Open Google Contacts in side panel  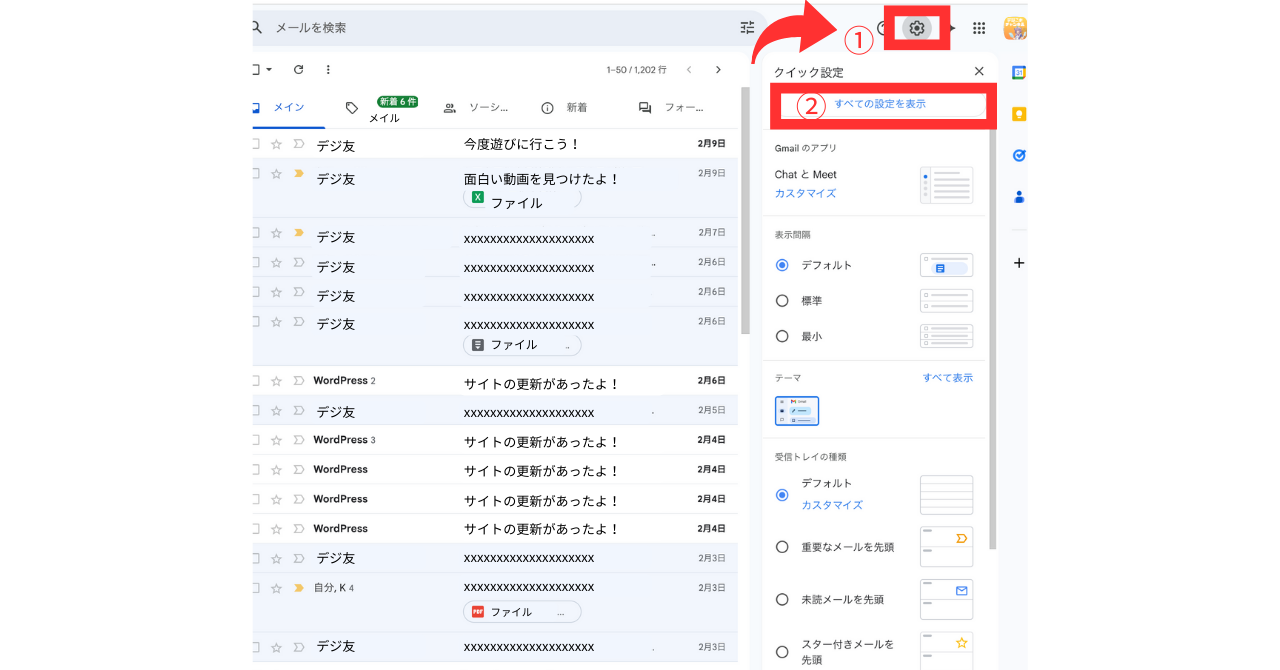1019,197
